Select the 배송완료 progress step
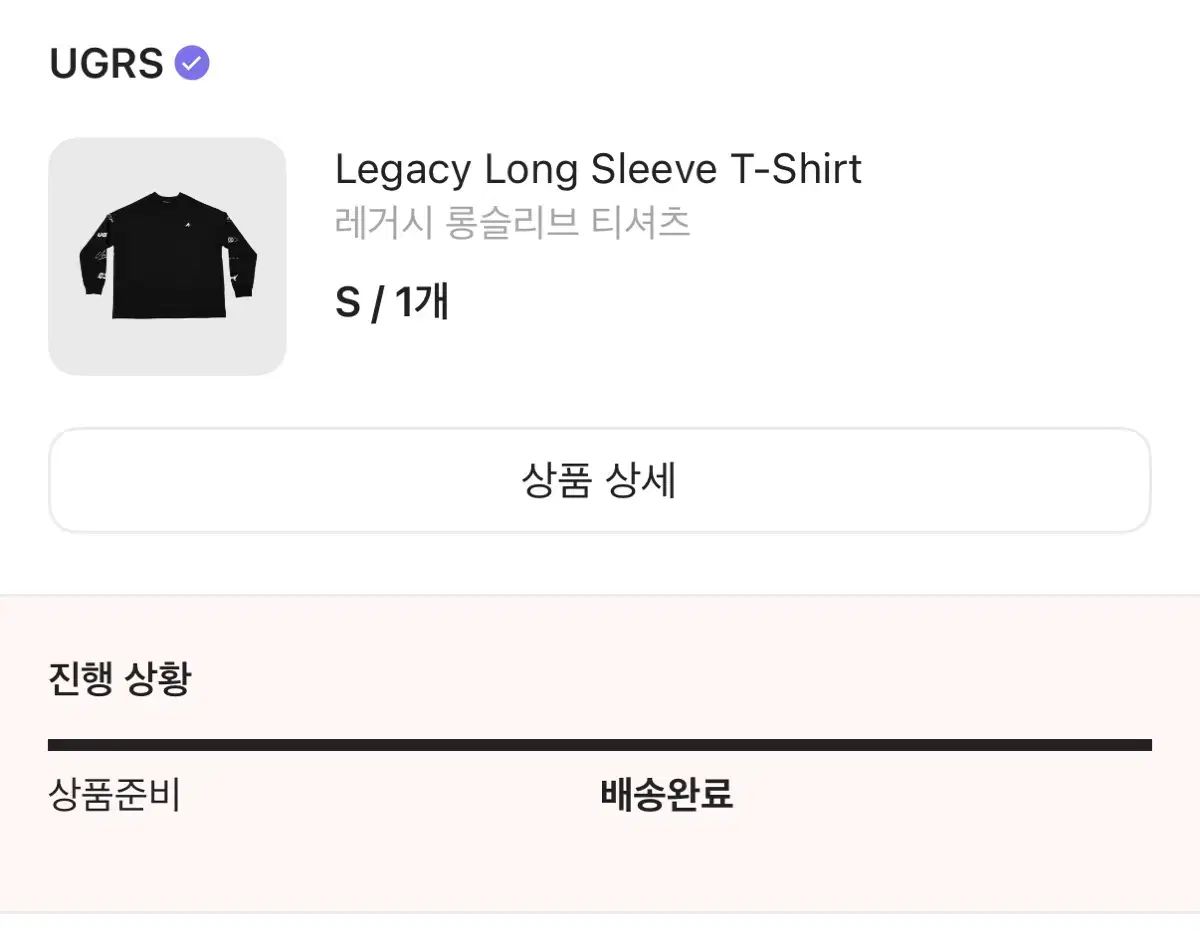The height and width of the screenshot is (937, 1200). tap(666, 795)
